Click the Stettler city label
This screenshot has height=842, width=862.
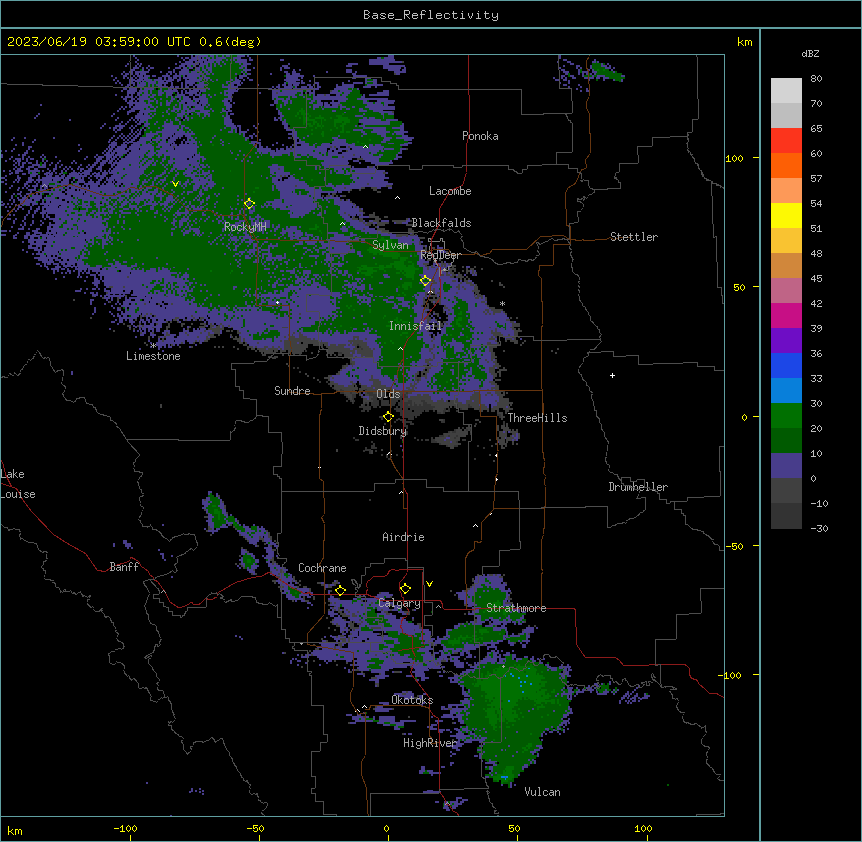click(634, 237)
